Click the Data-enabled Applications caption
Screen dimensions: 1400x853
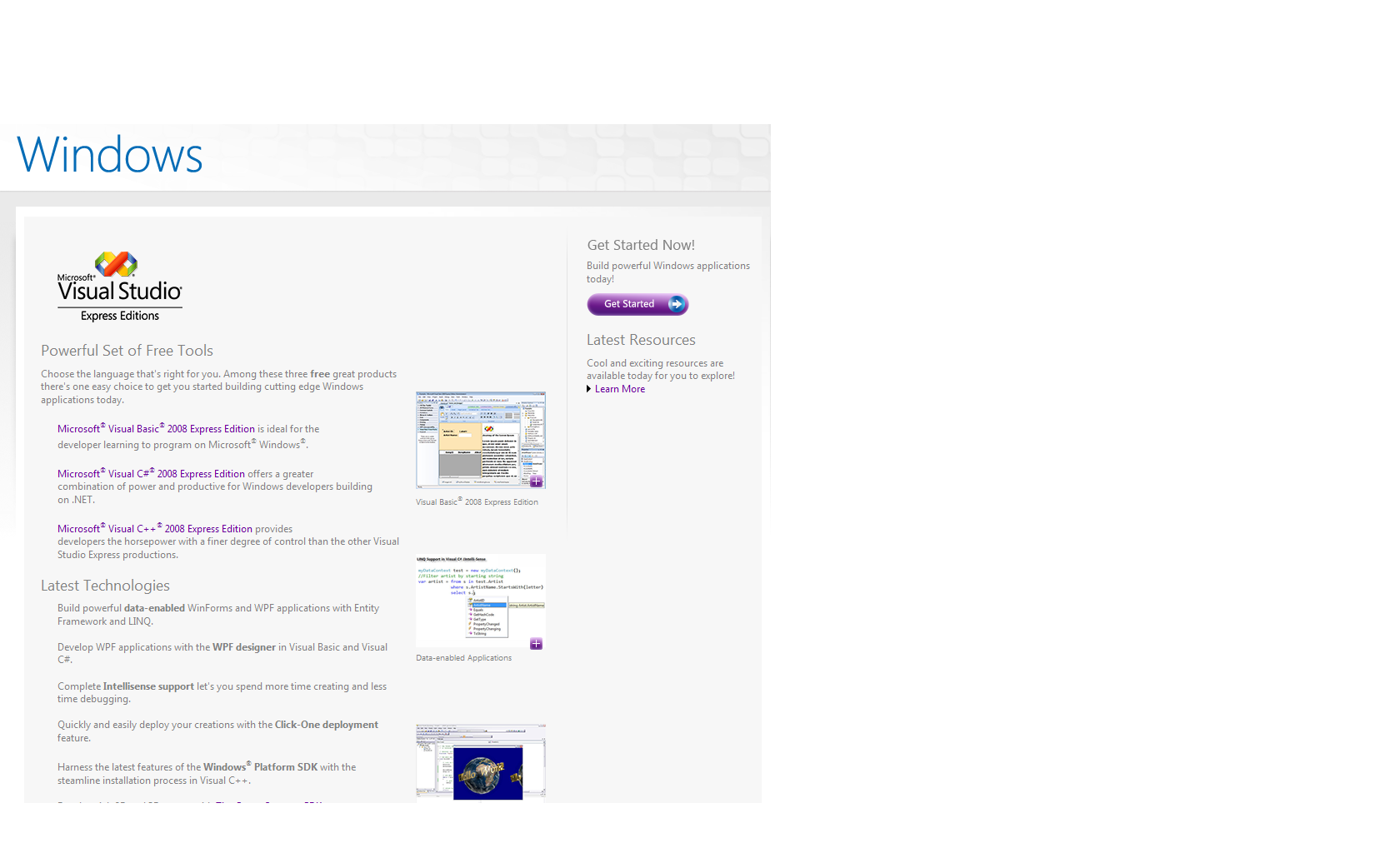coord(463,658)
